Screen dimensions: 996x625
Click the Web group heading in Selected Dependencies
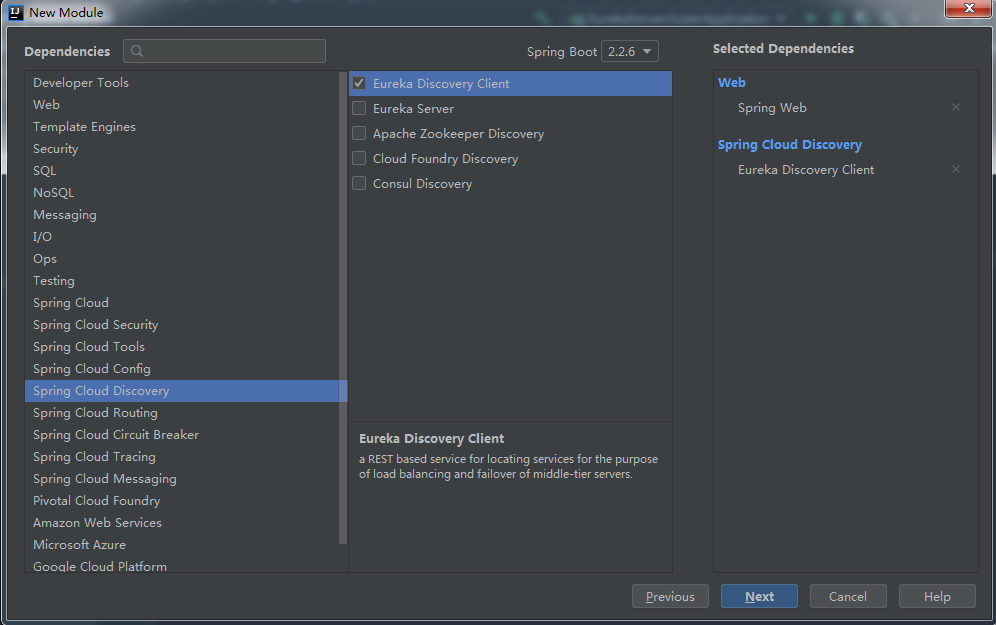(732, 83)
